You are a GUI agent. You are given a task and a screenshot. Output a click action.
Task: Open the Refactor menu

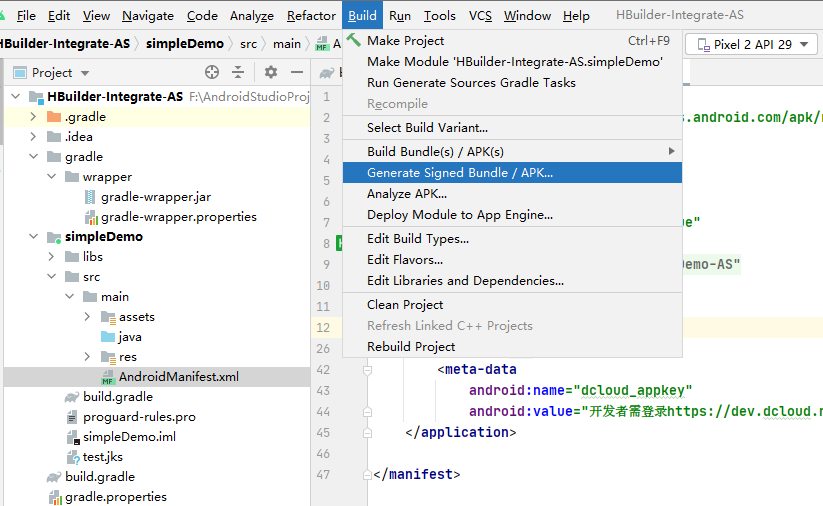311,16
